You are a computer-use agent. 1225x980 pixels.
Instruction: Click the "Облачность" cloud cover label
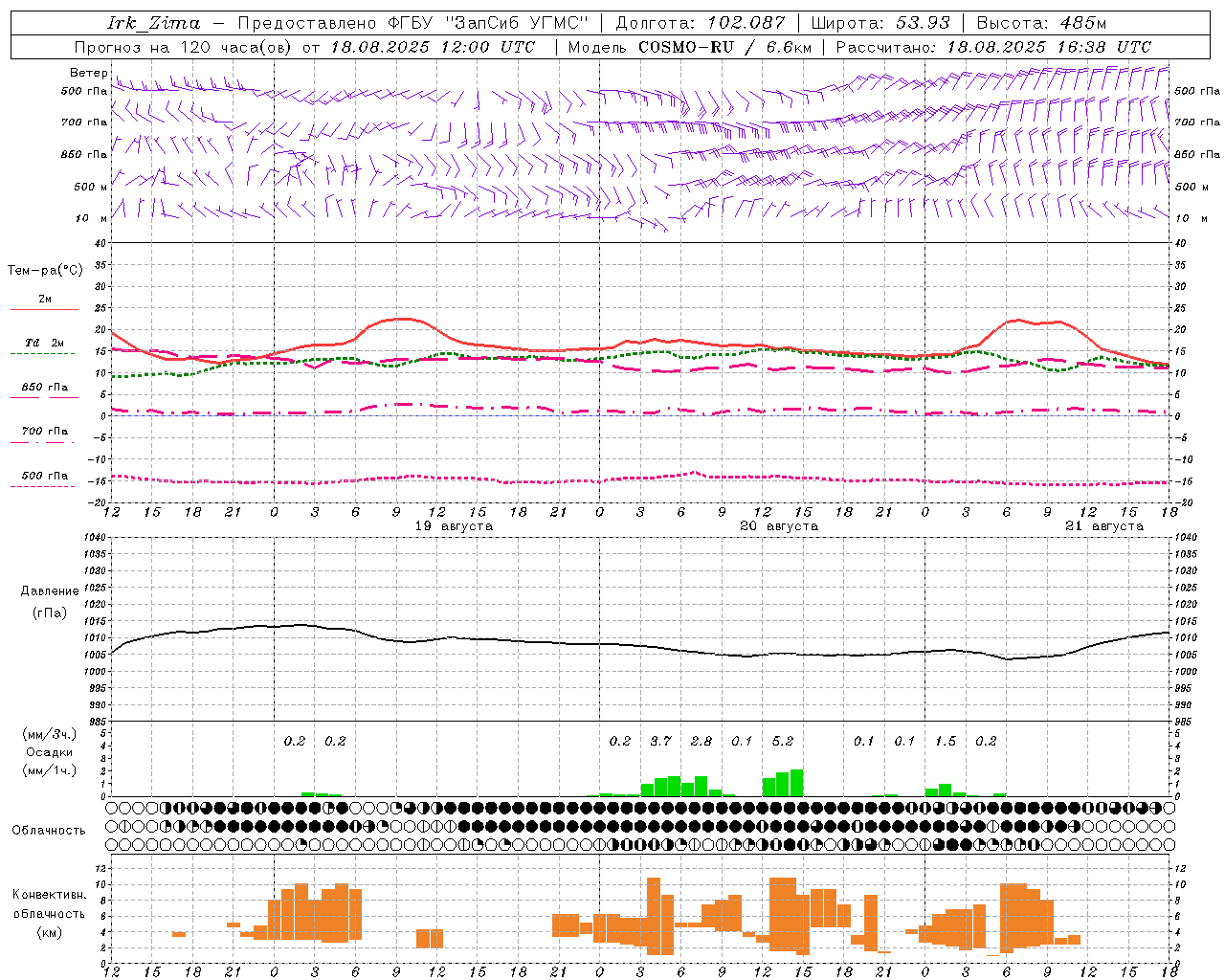pyautogui.click(x=49, y=830)
